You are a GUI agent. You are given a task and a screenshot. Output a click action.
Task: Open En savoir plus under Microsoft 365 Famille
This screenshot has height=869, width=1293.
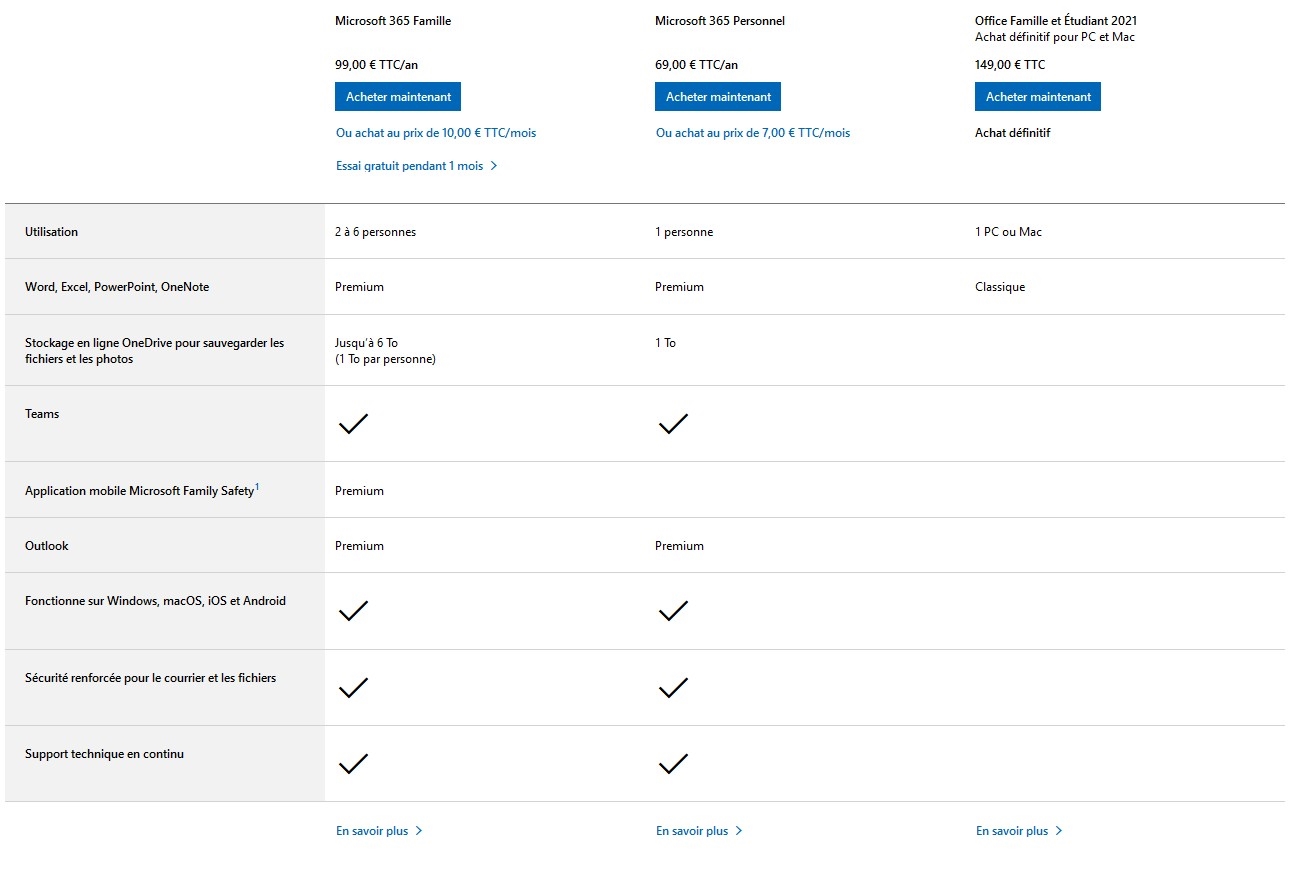[380, 831]
